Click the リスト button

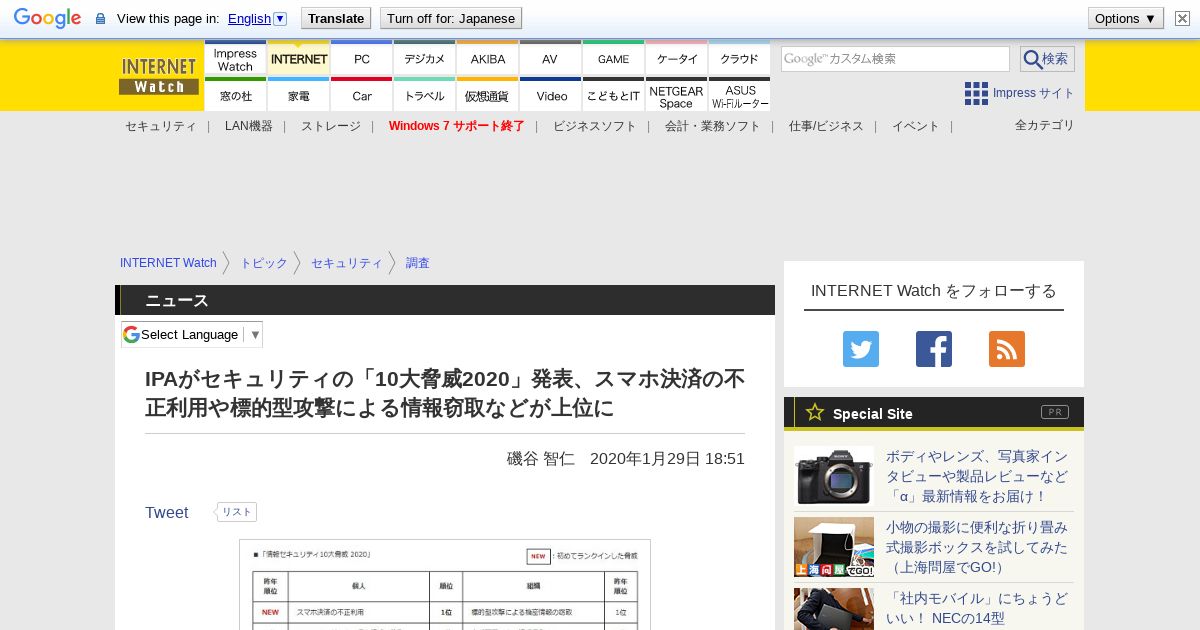tap(236, 512)
